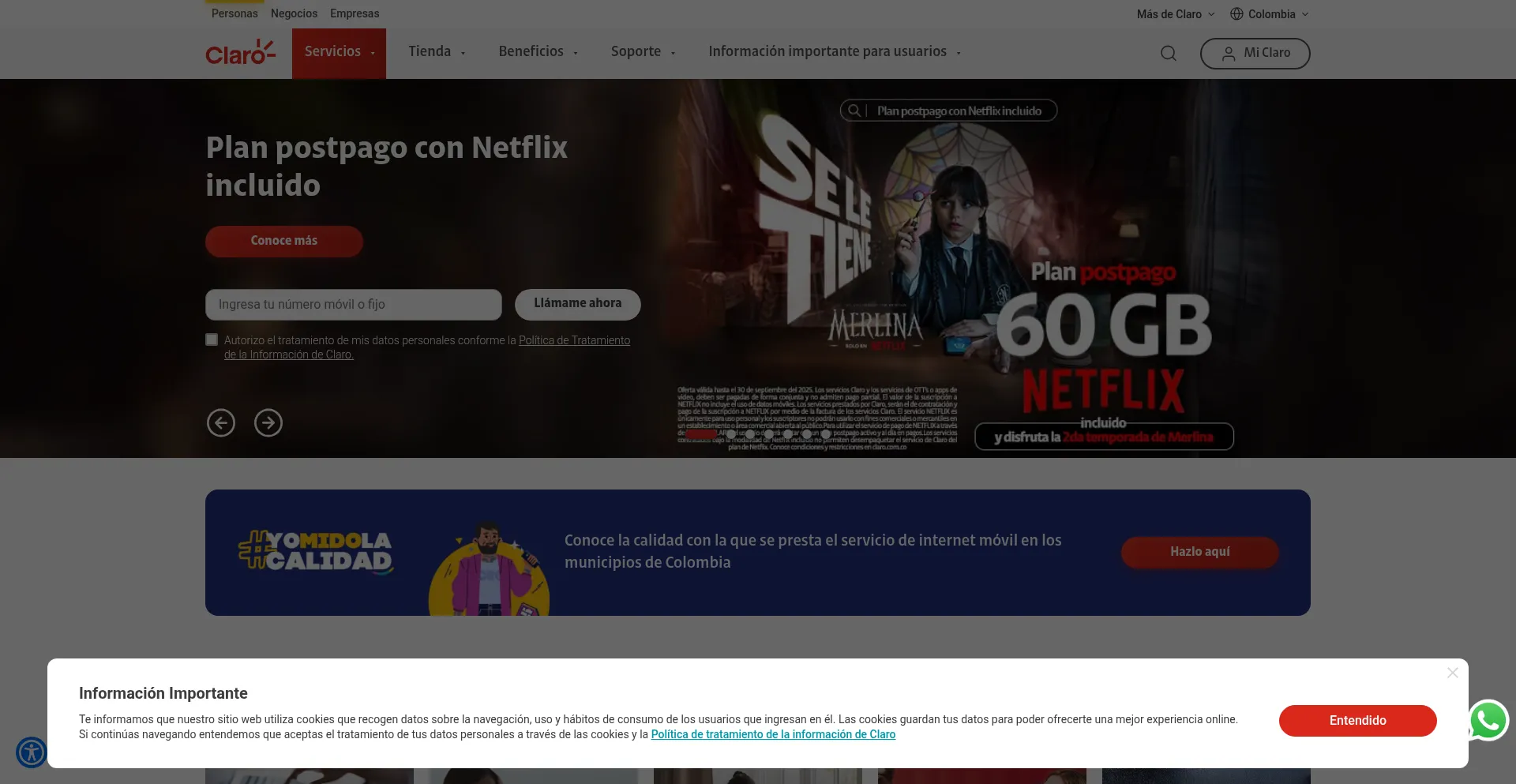Open WhatsApp chat bubble

[x=1488, y=720]
